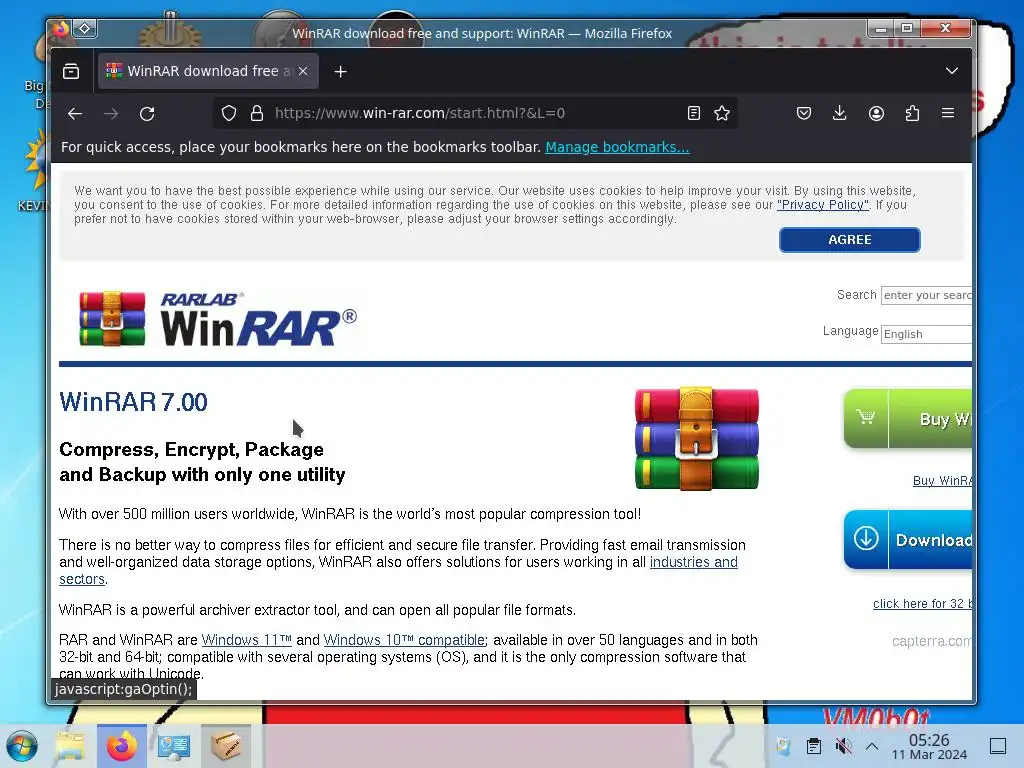Click the green Buy WinRAR button

point(908,419)
